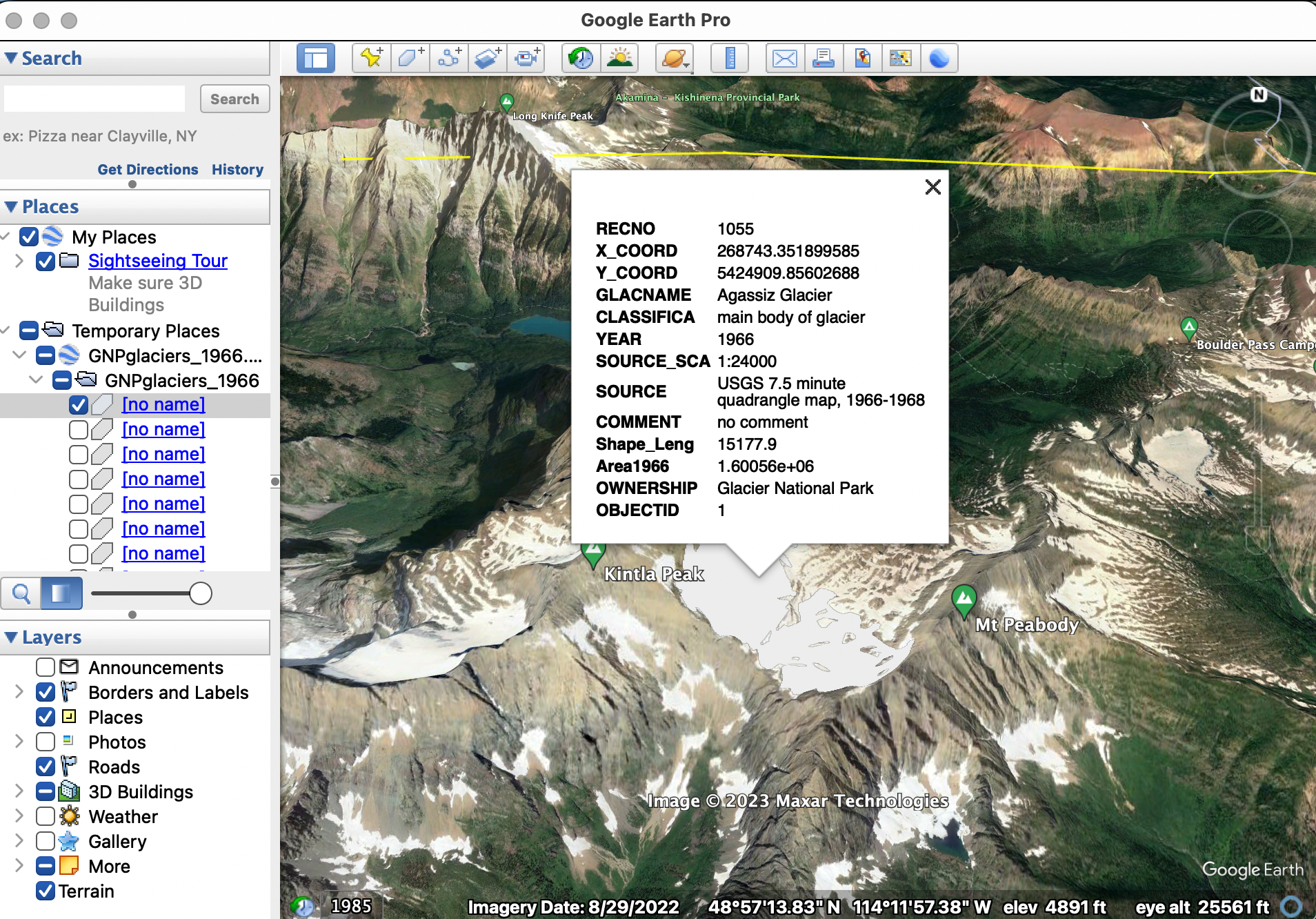
Task: Switch between Earth, Sky and planets
Action: [675, 58]
